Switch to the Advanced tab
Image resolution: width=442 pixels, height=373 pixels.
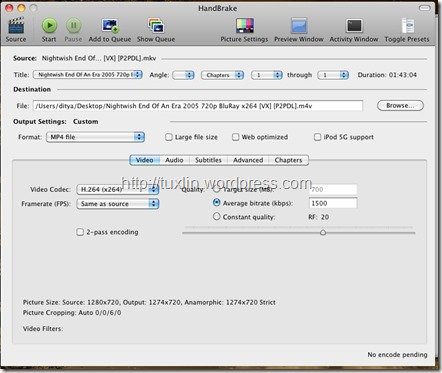248,160
